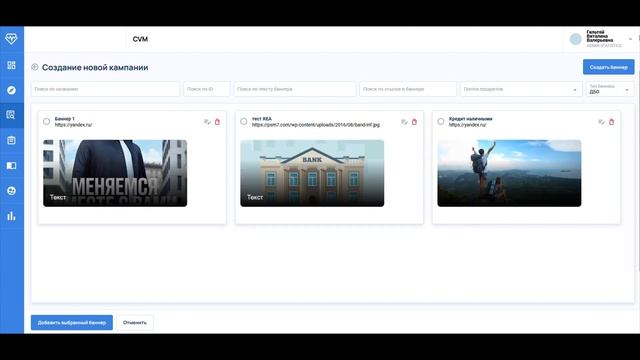Expand the user account menu arrow
640x360 pixels.
click(x=630, y=39)
